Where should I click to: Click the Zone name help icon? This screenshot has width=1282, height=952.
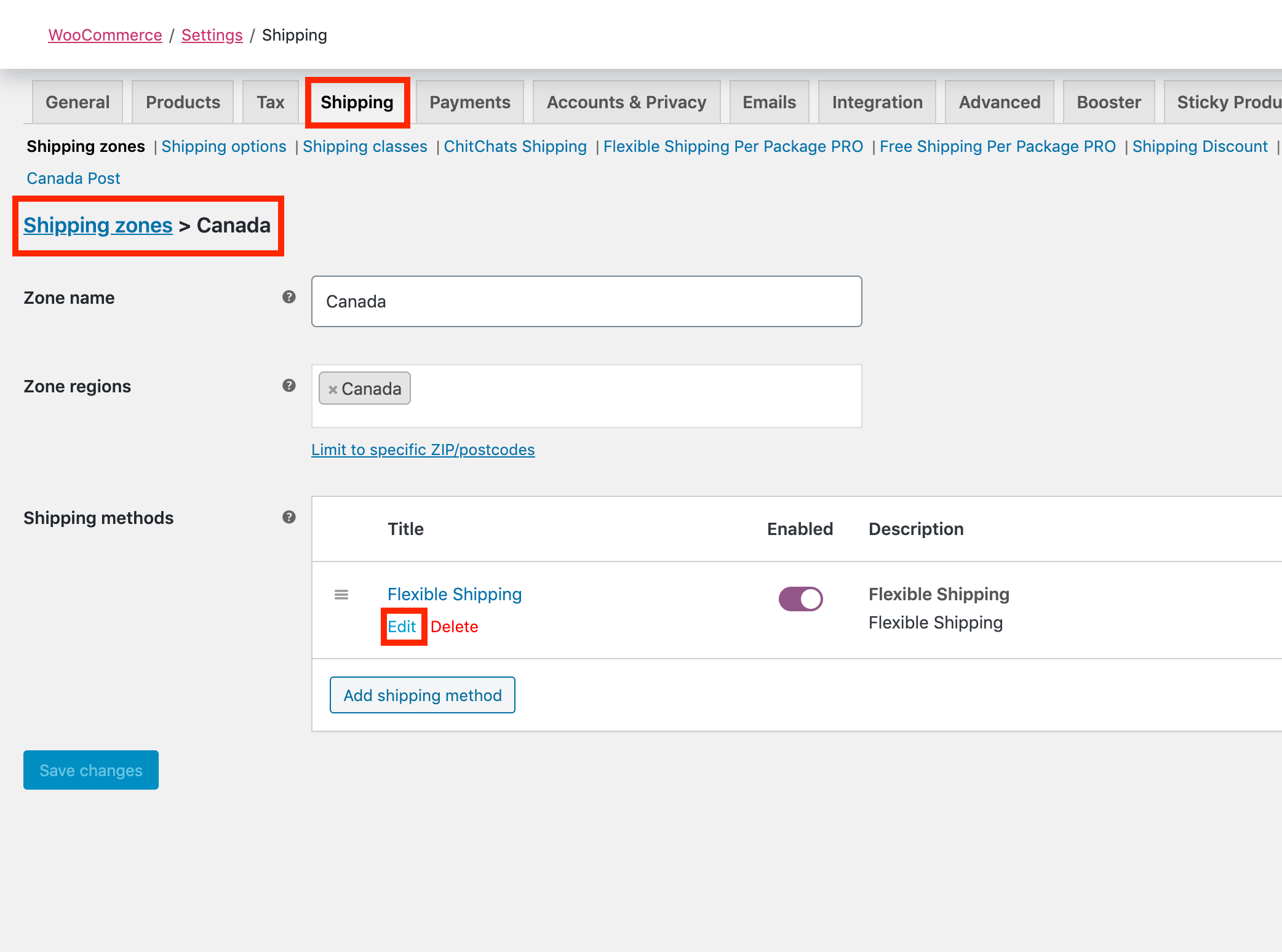289,297
